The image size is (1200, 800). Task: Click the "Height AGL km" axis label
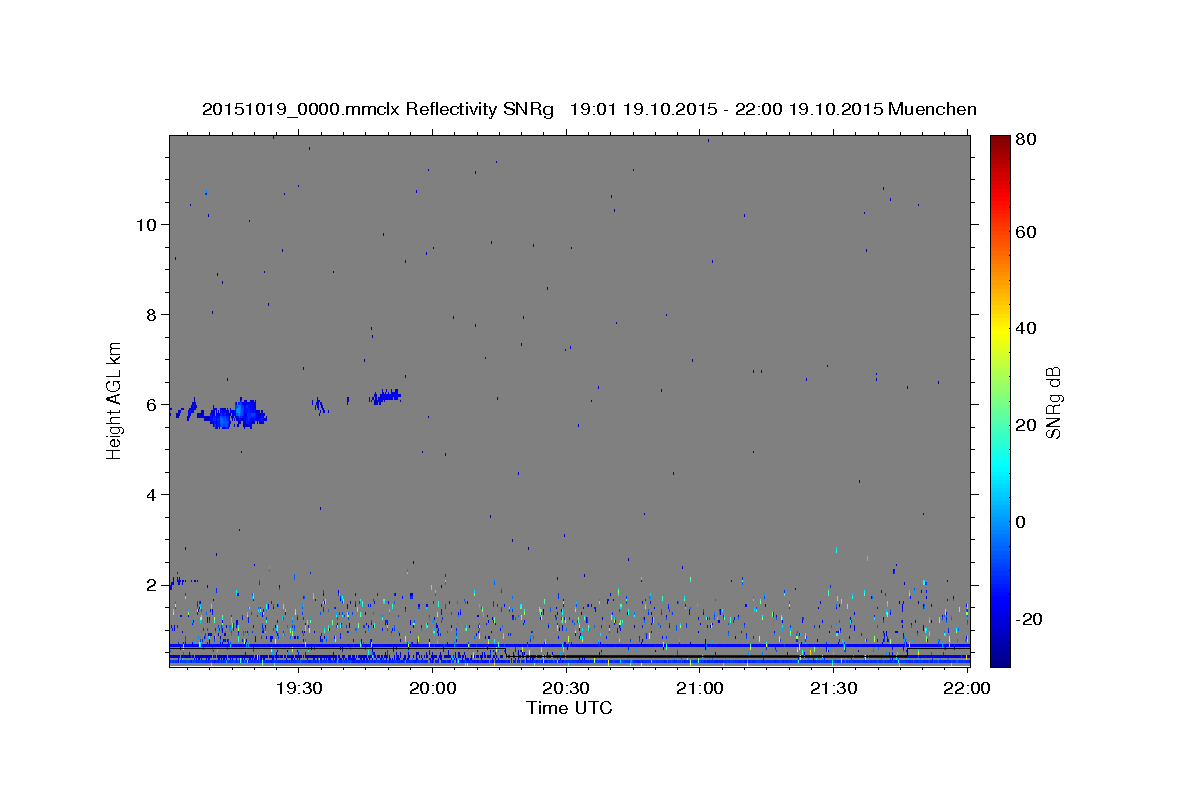pos(115,399)
